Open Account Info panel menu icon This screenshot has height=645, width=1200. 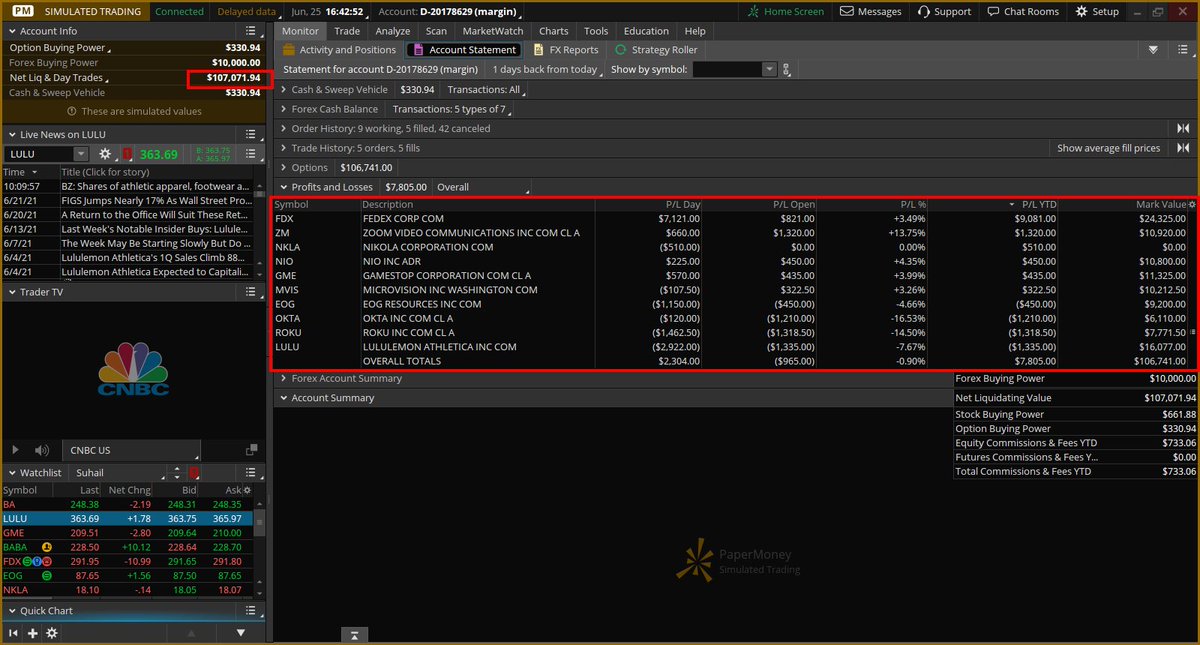[x=250, y=31]
